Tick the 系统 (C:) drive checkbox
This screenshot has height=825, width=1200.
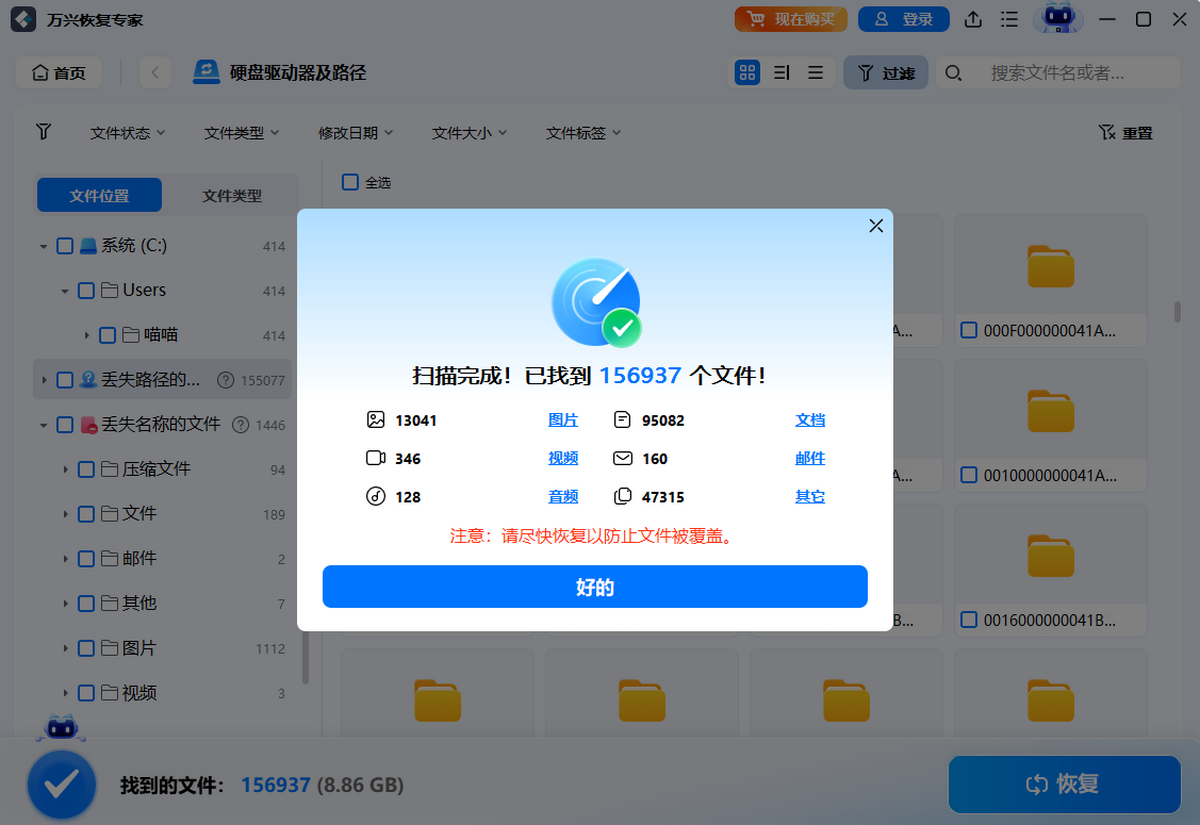tap(65, 246)
